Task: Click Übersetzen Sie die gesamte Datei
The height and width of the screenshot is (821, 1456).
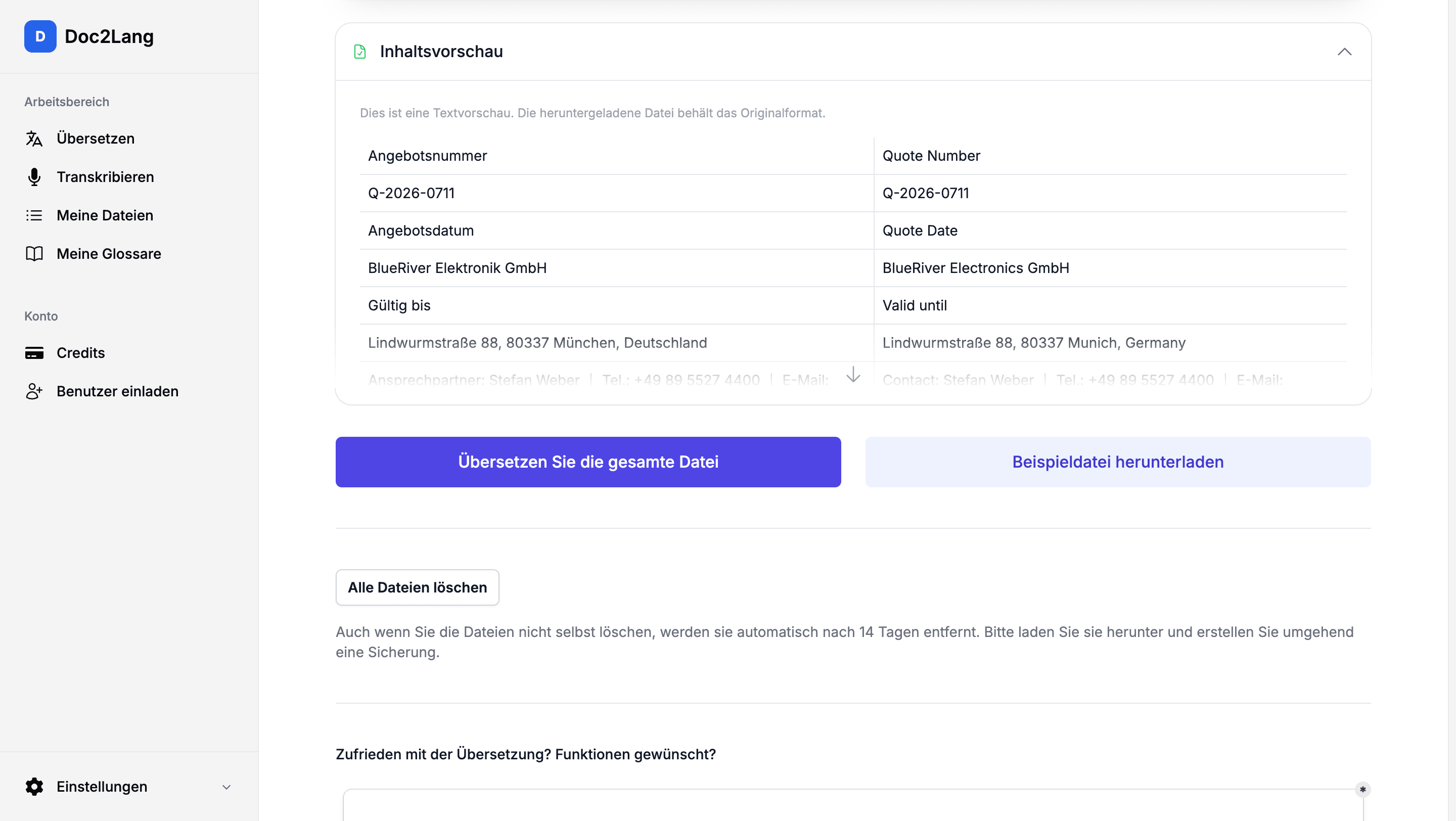Action: [x=588, y=462]
